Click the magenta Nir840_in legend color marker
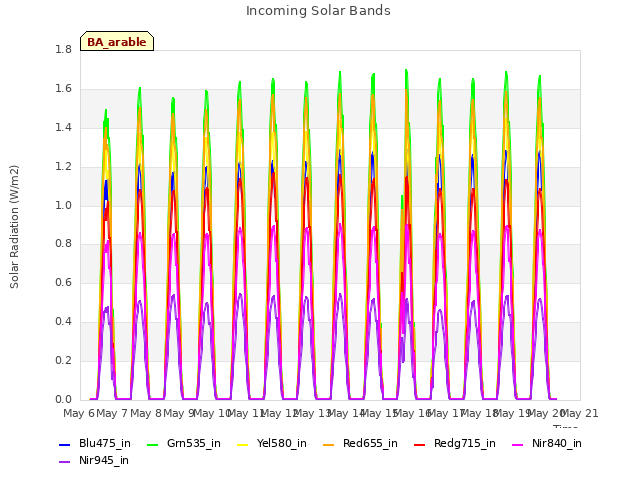This screenshot has height=480, width=640. pos(518,444)
